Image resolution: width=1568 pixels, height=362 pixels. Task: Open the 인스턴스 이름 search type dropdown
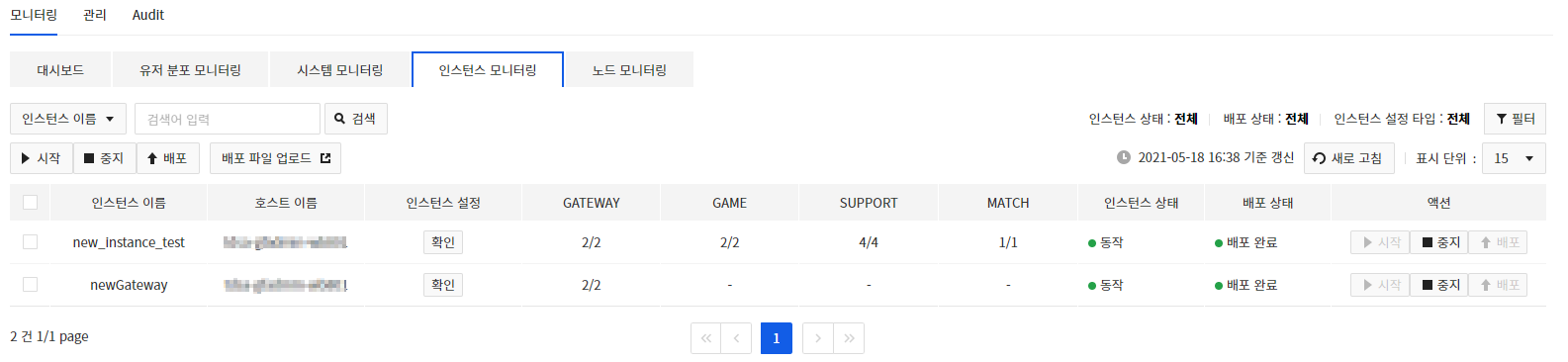(x=68, y=119)
